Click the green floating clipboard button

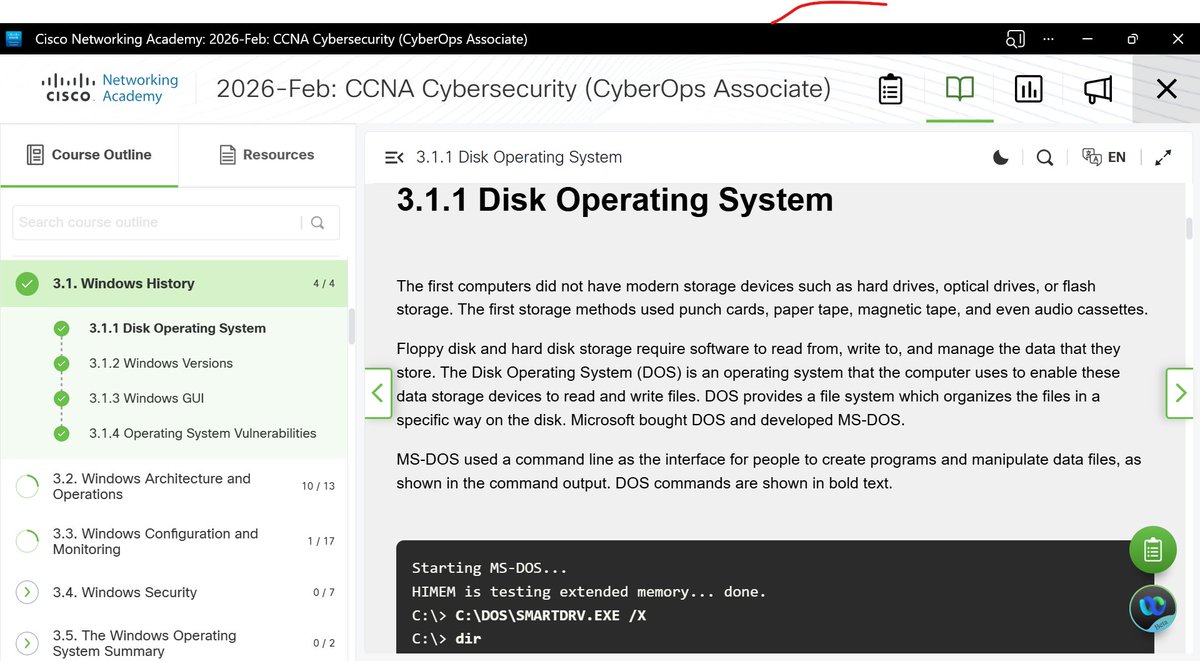[1152, 549]
